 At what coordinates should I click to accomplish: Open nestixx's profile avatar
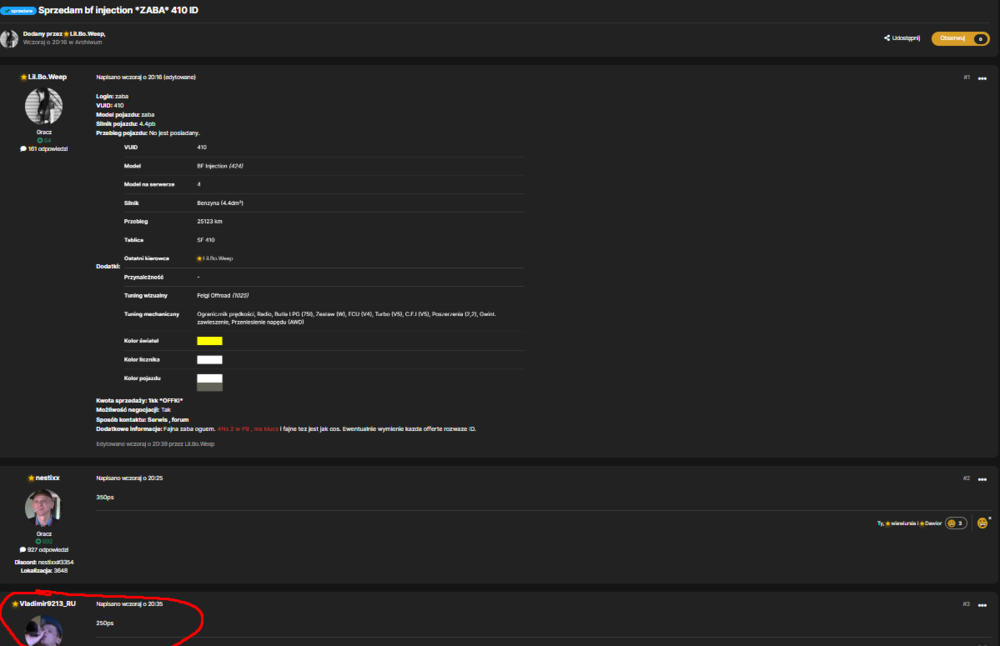coord(43,507)
